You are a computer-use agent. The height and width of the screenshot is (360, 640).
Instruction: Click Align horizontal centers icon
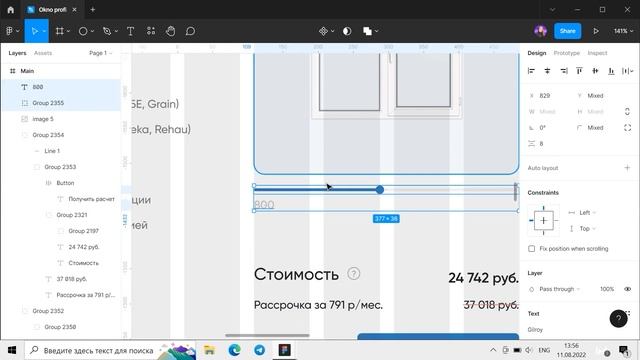point(547,71)
